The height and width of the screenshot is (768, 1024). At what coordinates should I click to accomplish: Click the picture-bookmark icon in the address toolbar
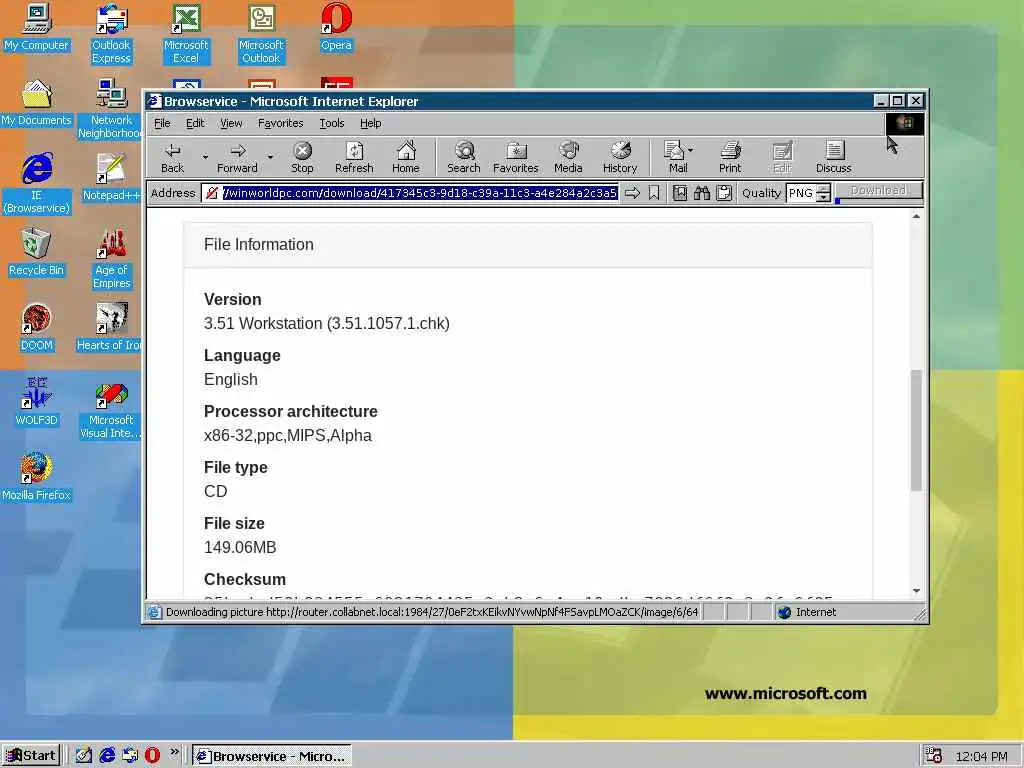tap(680, 193)
